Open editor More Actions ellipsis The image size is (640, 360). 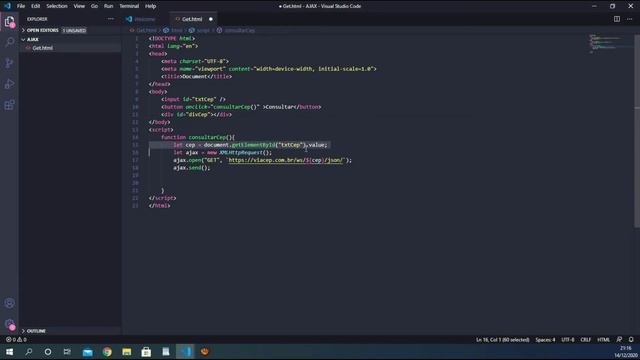point(629,19)
